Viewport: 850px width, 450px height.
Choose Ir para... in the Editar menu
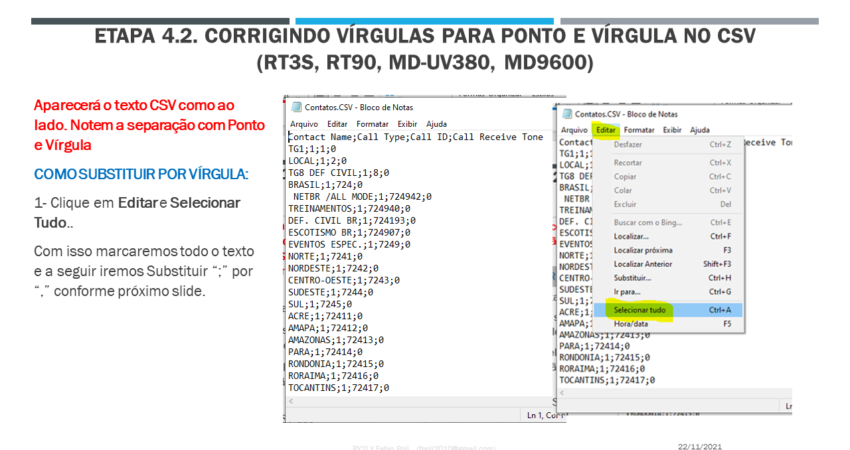[x=669, y=292]
